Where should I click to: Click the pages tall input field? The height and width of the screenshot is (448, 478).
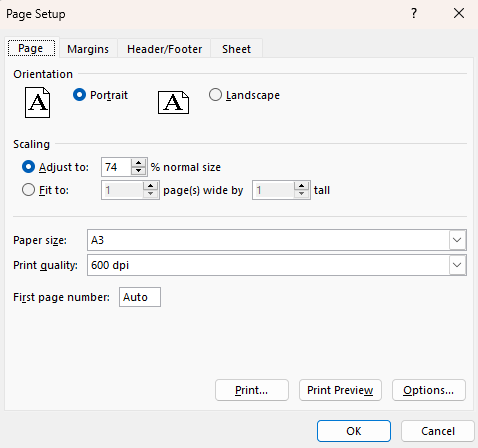(274, 190)
